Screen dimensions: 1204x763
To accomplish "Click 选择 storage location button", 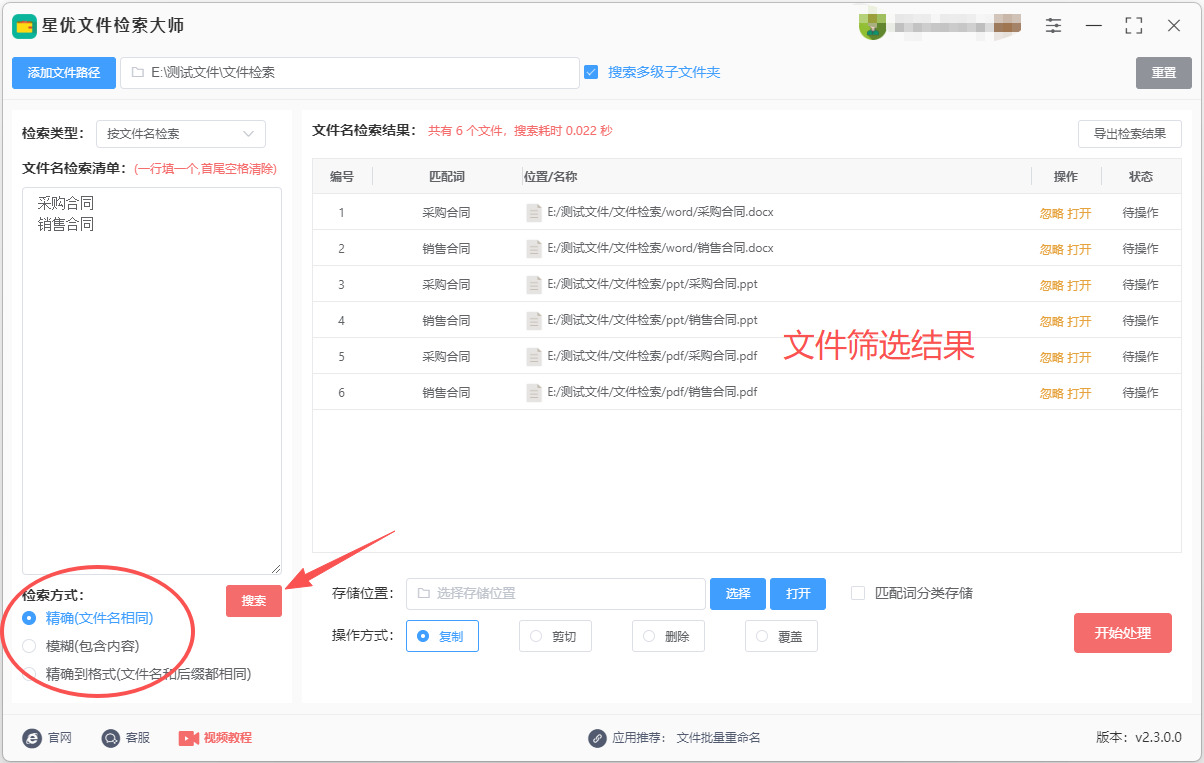I will coord(738,594).
